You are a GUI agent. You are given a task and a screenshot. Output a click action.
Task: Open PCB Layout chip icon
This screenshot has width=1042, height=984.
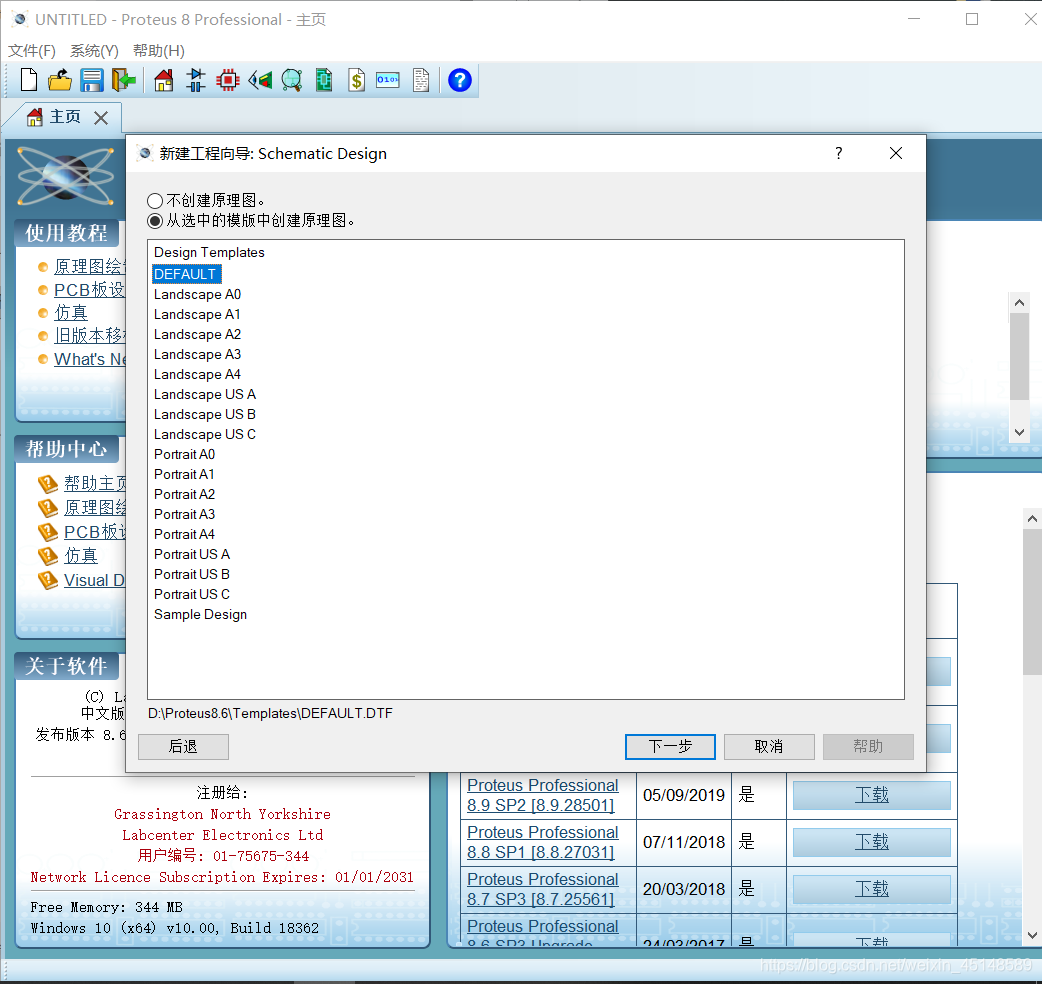[x=227, y=80]
